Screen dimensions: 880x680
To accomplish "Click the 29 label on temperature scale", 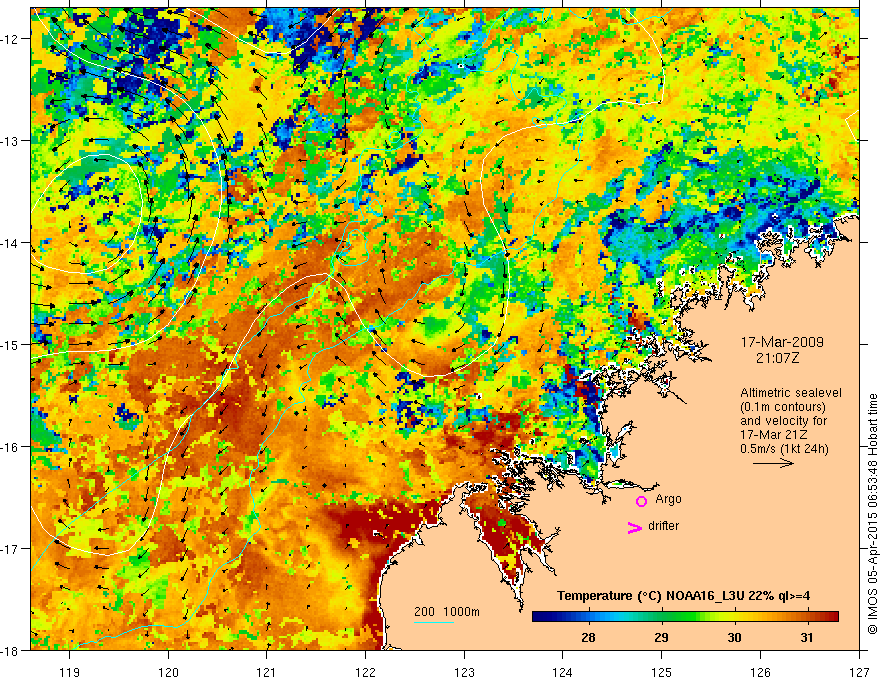I will click(661, 637).
